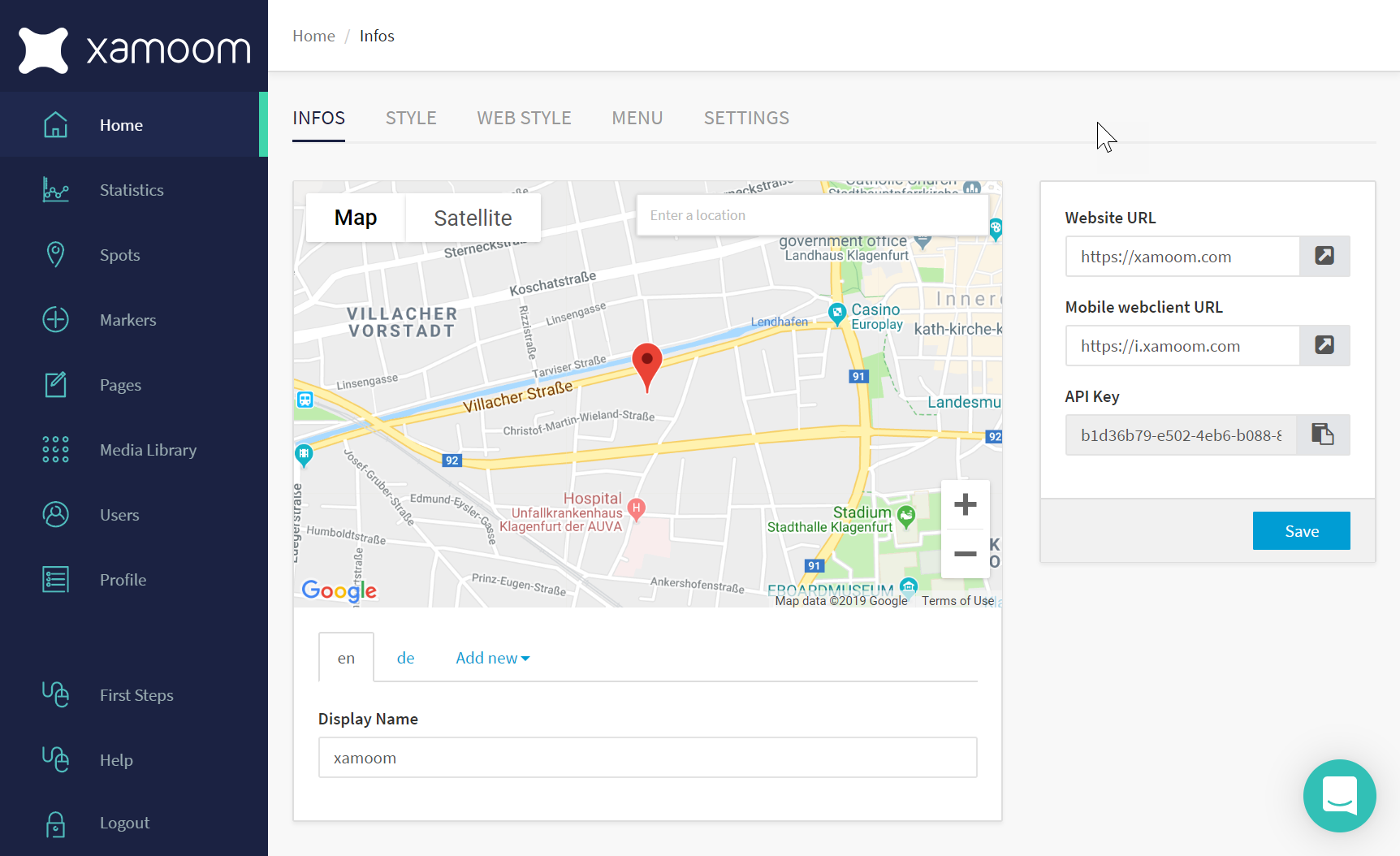Open Spots in the sidebar
The width and height of the screenshot is (1400, 856).
tap(119, 255)
